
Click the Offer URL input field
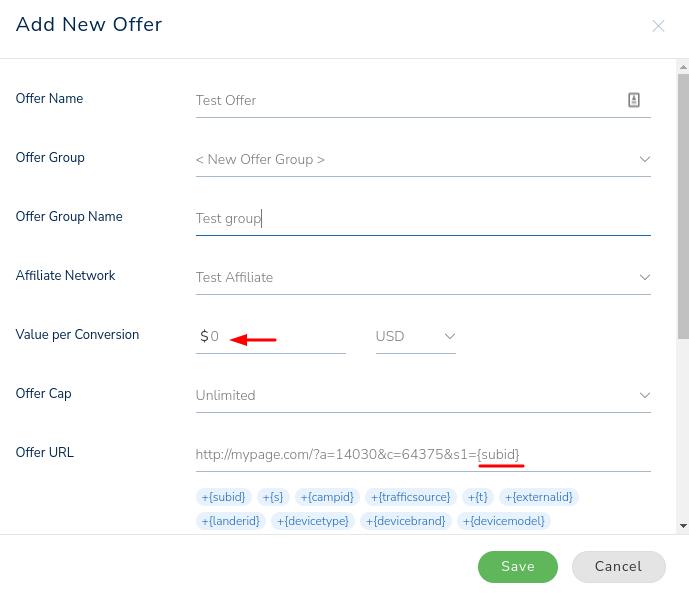[420, 454]
